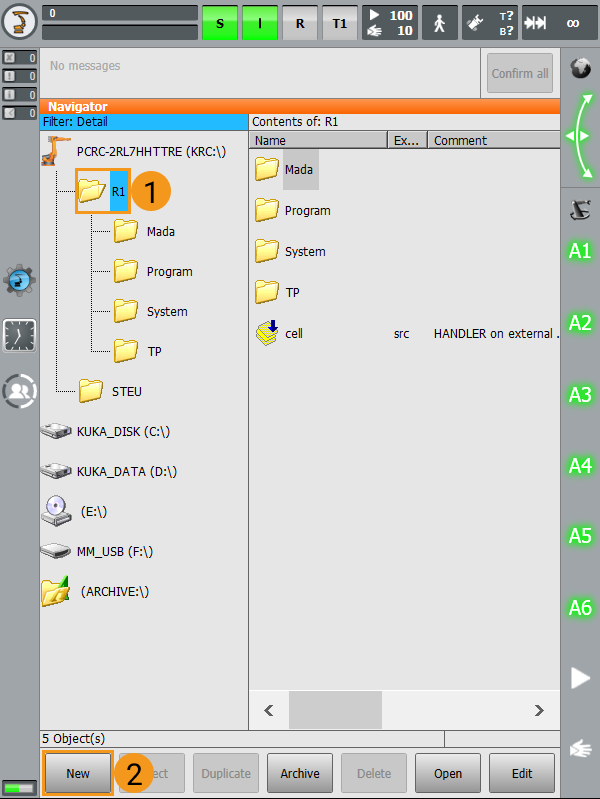Select the MM_USB (F:\) drive
The width and height of the screenshot is (600, 799).
point(97,551)
